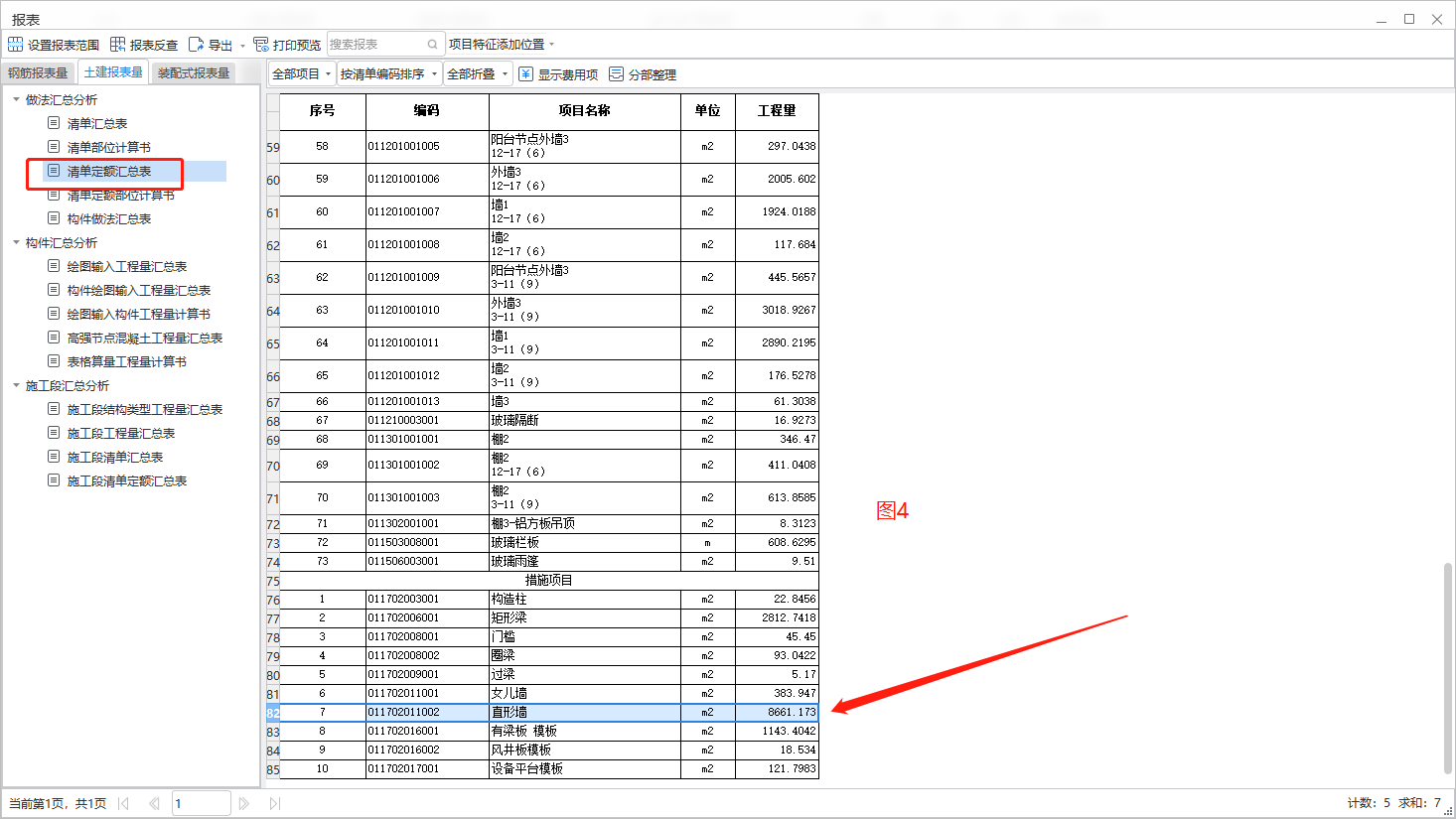Image resolution: width=1456 pixels, height=819 pixels.
Task: Maximize the 报表 window
Action: click(x=1408, y=19)
